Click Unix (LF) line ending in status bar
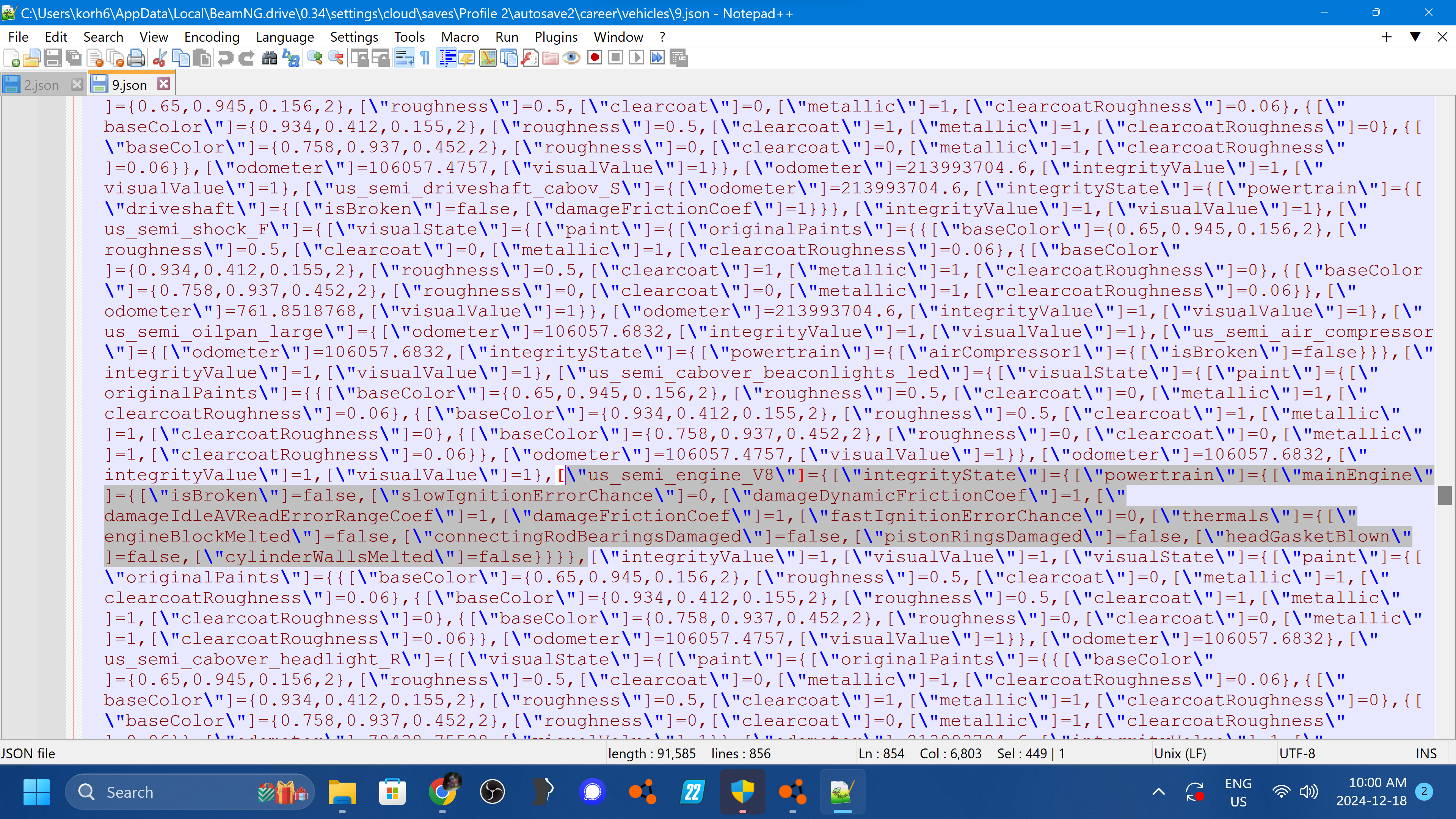This screenshot has width=1456, height=819. tap(1180, 753)
